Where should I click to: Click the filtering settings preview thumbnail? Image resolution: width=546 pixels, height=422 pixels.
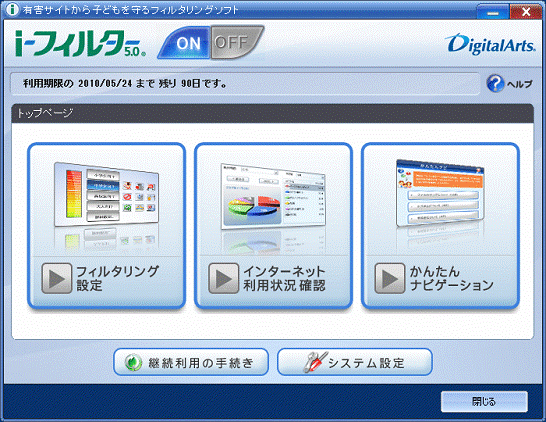(x=107, y=194)
